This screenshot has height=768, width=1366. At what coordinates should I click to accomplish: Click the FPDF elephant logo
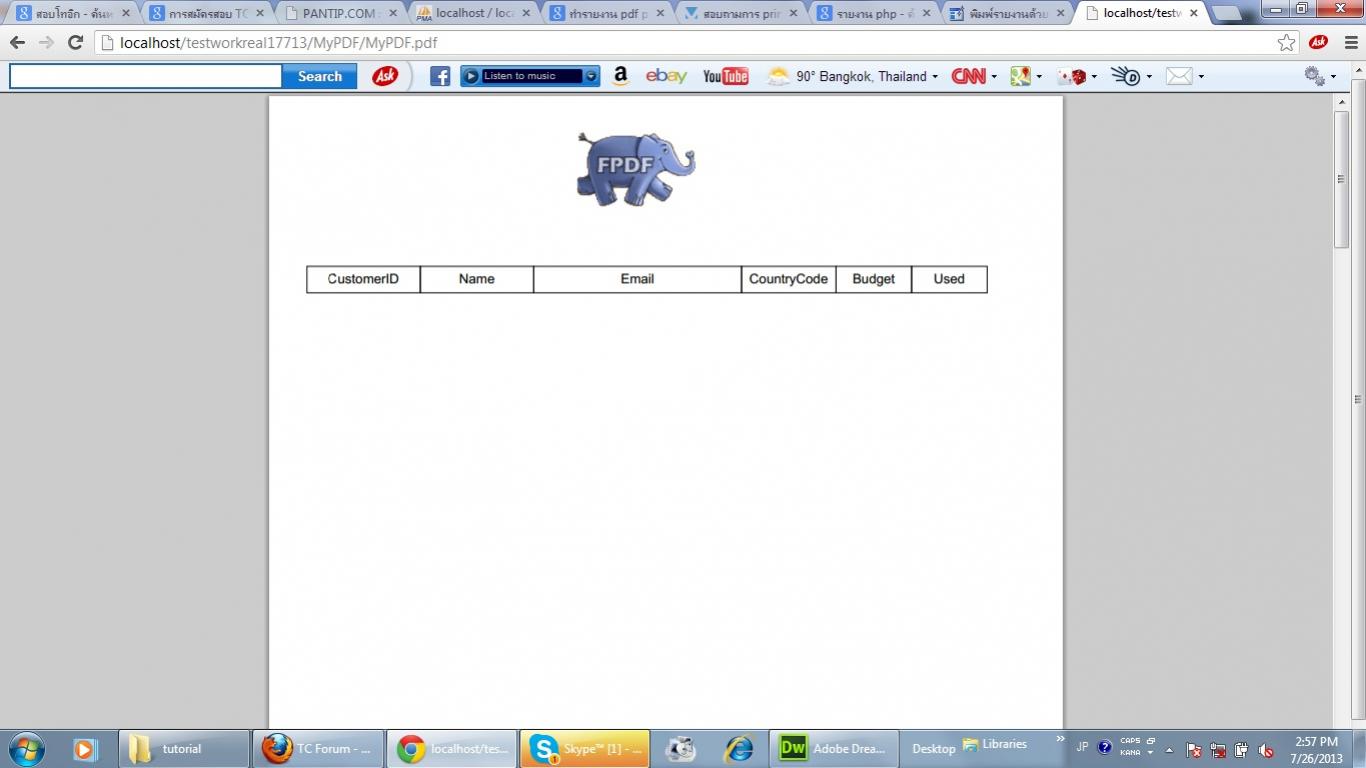[x=635, y=169]
